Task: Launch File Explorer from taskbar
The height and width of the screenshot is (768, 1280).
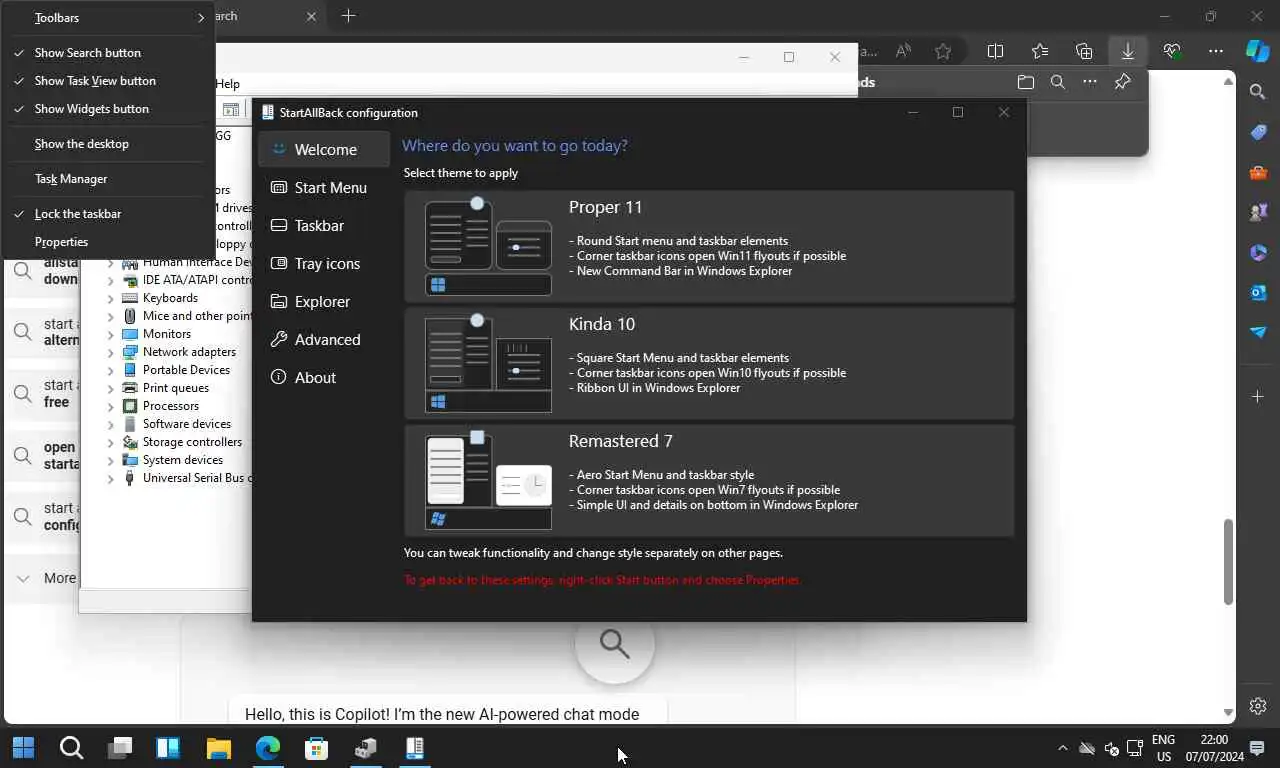Action: [x=218, y=747]
